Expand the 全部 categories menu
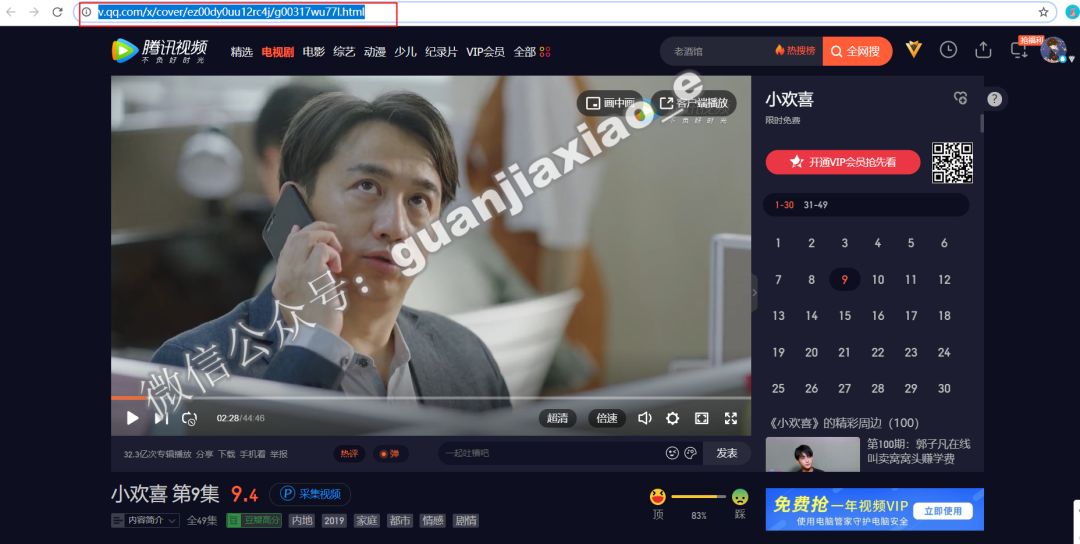1080x544 pixels. pos(532,52)
